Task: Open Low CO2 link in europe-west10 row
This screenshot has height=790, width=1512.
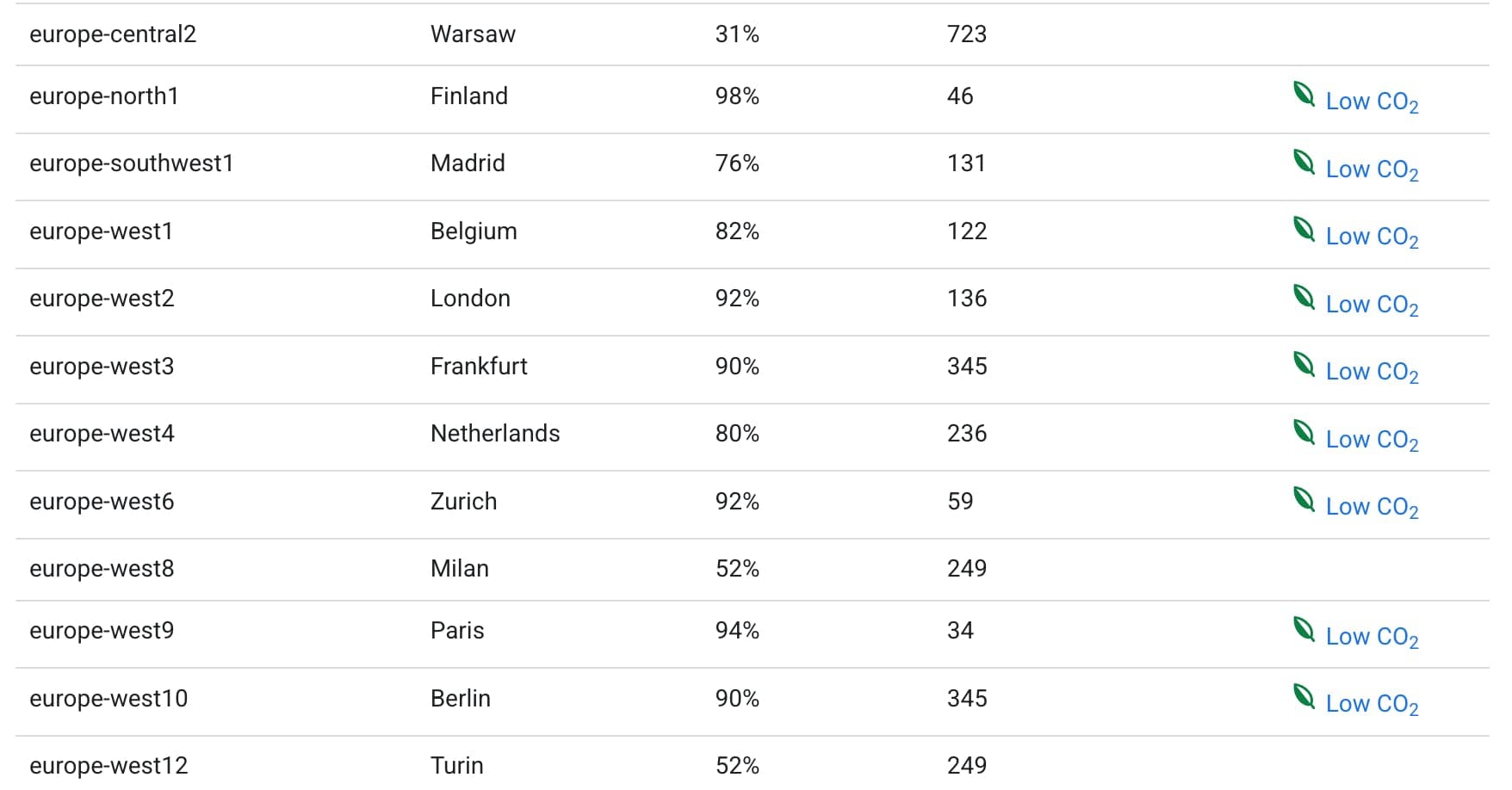Action: (1372, 704)
